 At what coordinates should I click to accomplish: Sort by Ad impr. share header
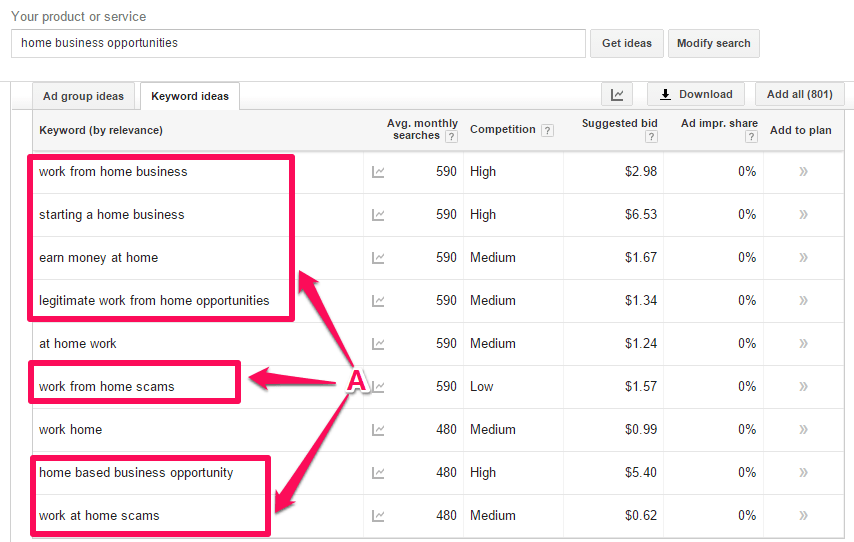tap(719, 124)
